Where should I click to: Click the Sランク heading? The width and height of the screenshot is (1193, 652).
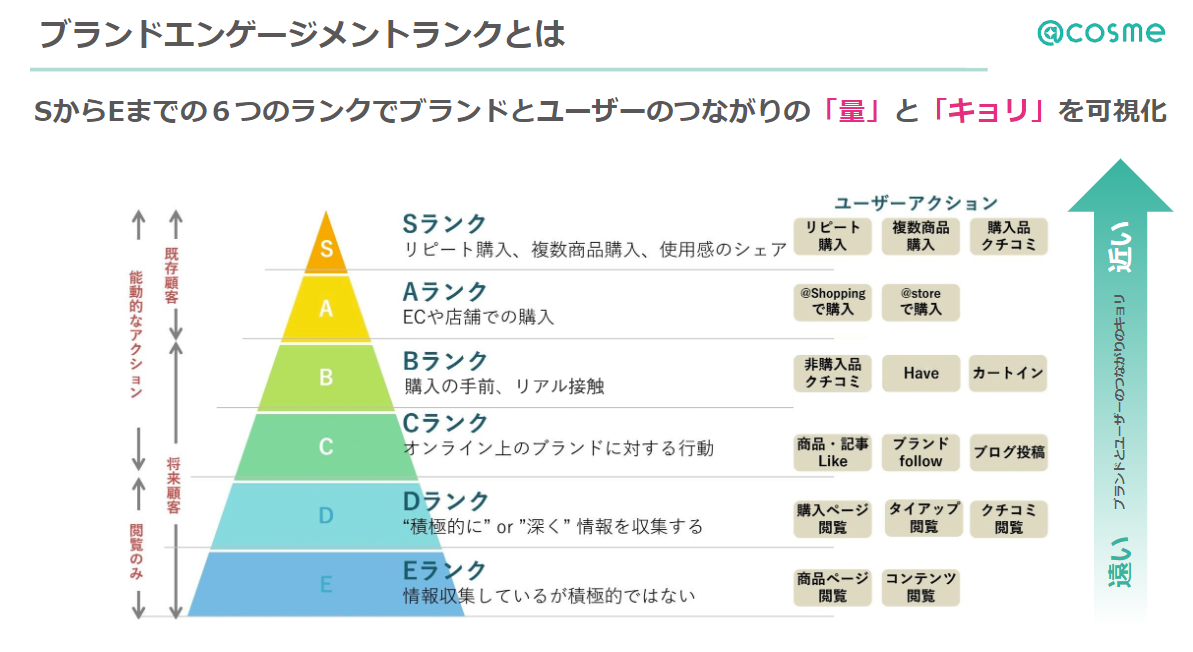tap(444, 224)
